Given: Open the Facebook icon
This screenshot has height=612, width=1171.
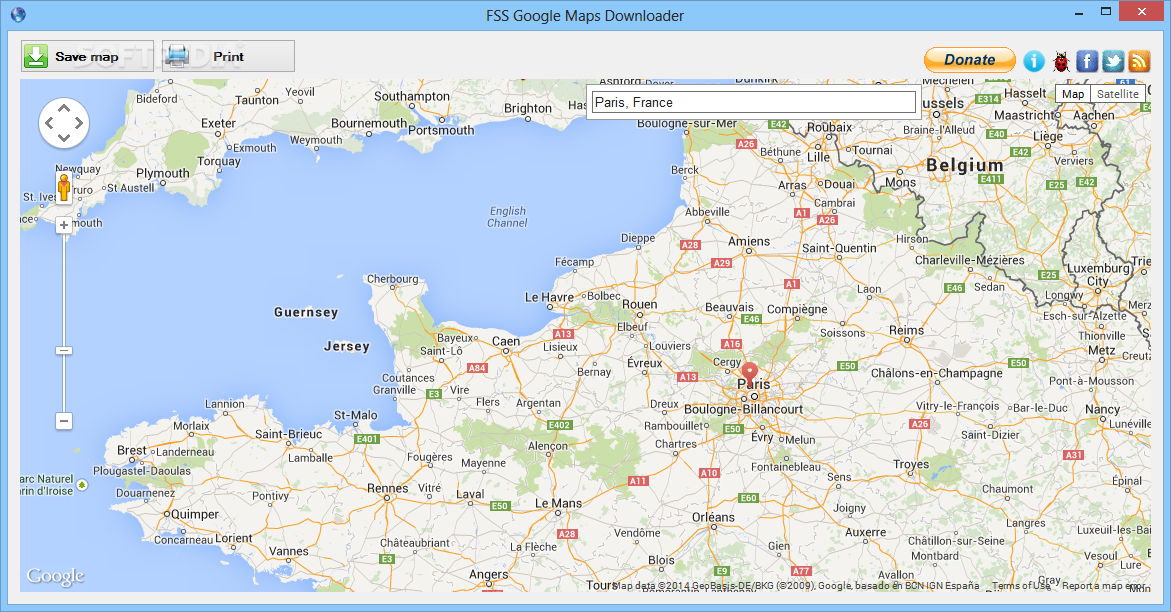Looking at the screenshot, I should [1087, 61].
